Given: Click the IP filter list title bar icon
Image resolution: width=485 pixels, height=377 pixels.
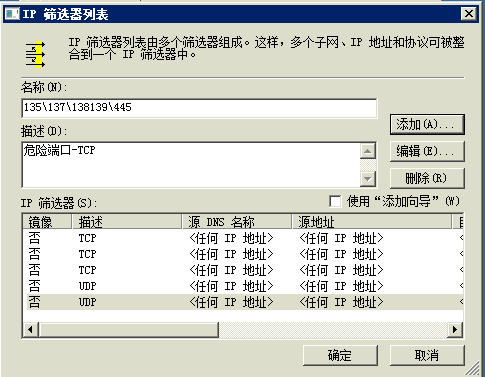Looking at the screenshot, I should (13, 14).
